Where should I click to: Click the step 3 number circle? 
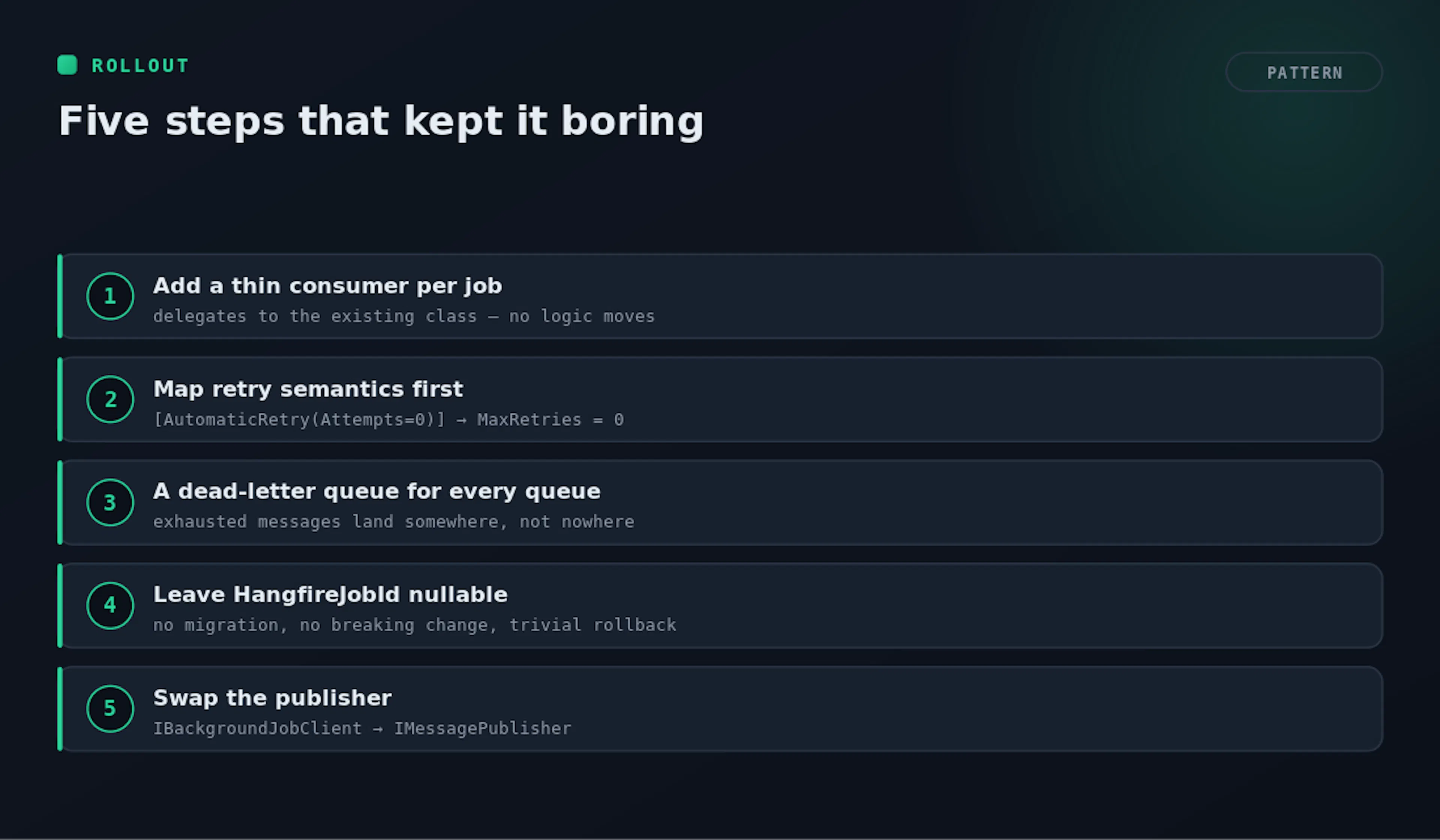pyautogui.click(x=110, y=503)
